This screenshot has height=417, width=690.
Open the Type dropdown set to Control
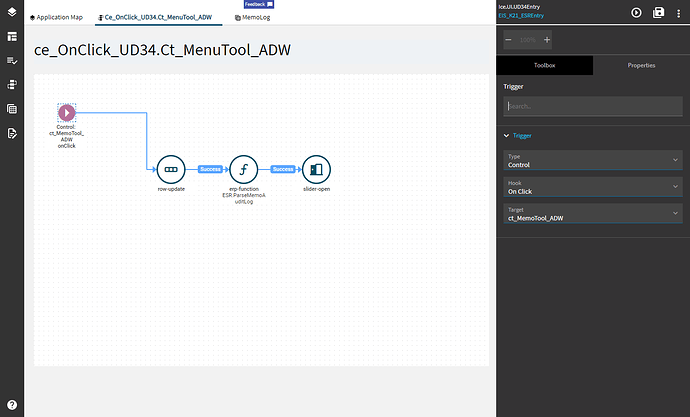[x=593, y=161]
